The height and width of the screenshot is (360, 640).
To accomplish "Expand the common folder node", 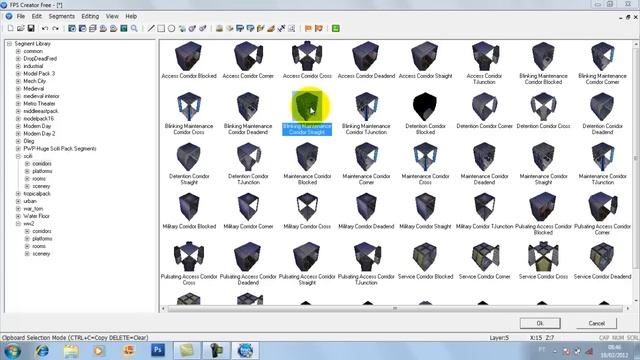I will click(18, 51).
